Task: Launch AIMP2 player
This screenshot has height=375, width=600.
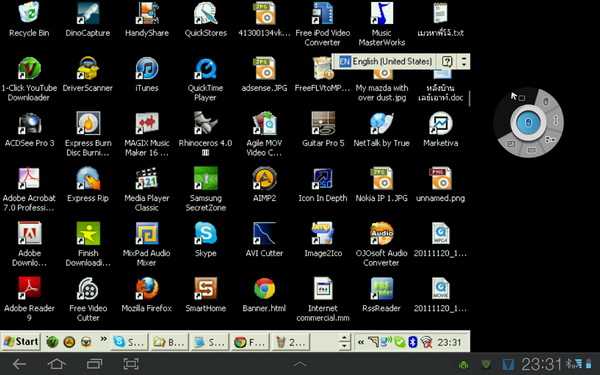Action: tap(264, 184)
